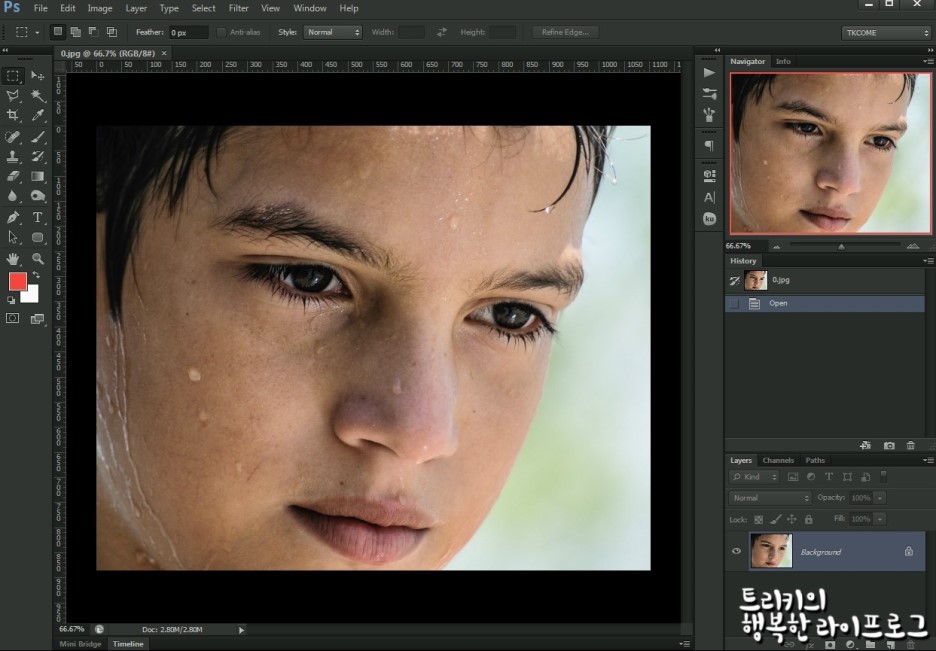936x651 pixels.
Task: Click the History panel camera snapshot icon
Action: coord(890,445)
